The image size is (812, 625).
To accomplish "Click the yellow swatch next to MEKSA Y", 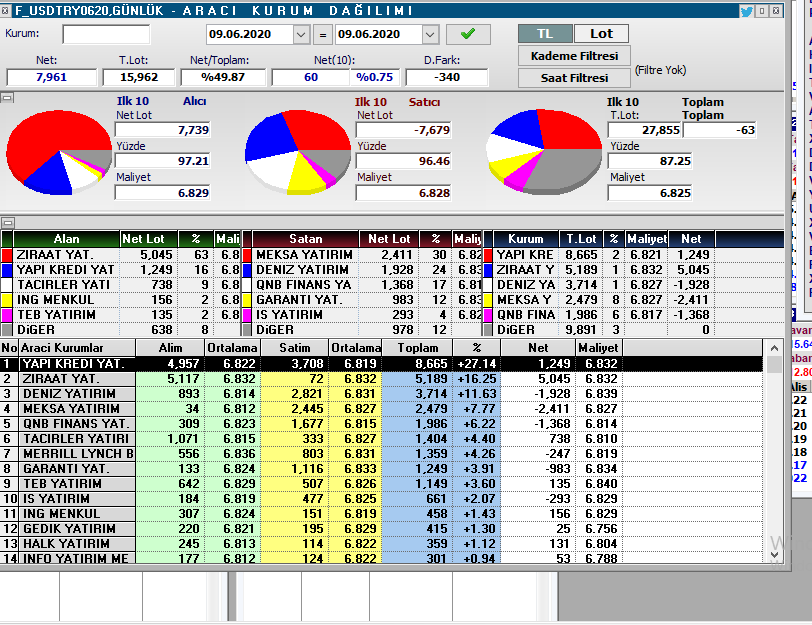I will [x=487, y=300].
